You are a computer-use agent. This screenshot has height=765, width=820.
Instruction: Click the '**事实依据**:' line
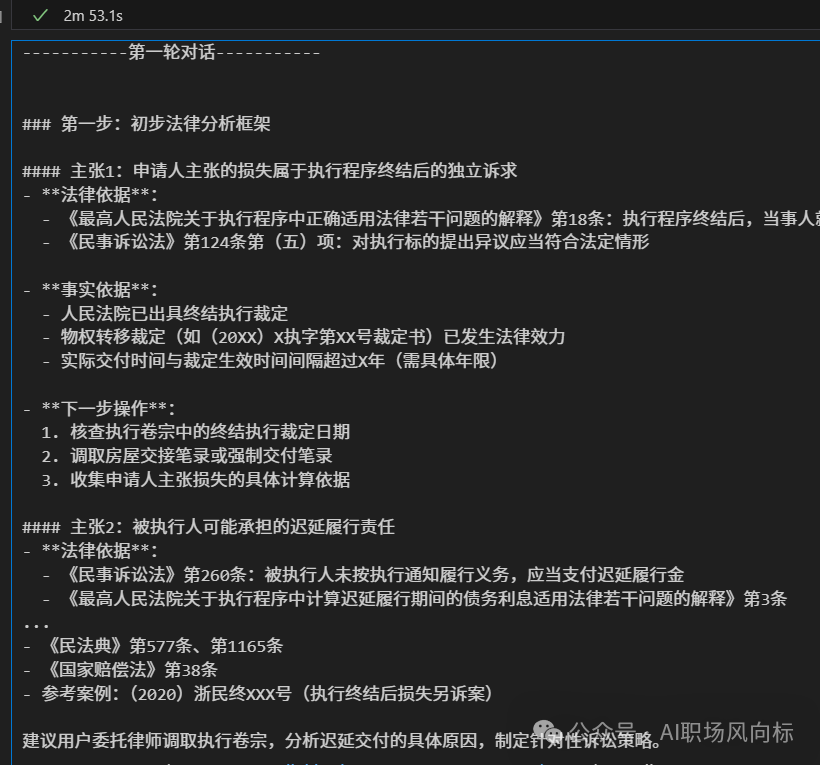click(x=90, y=290)
